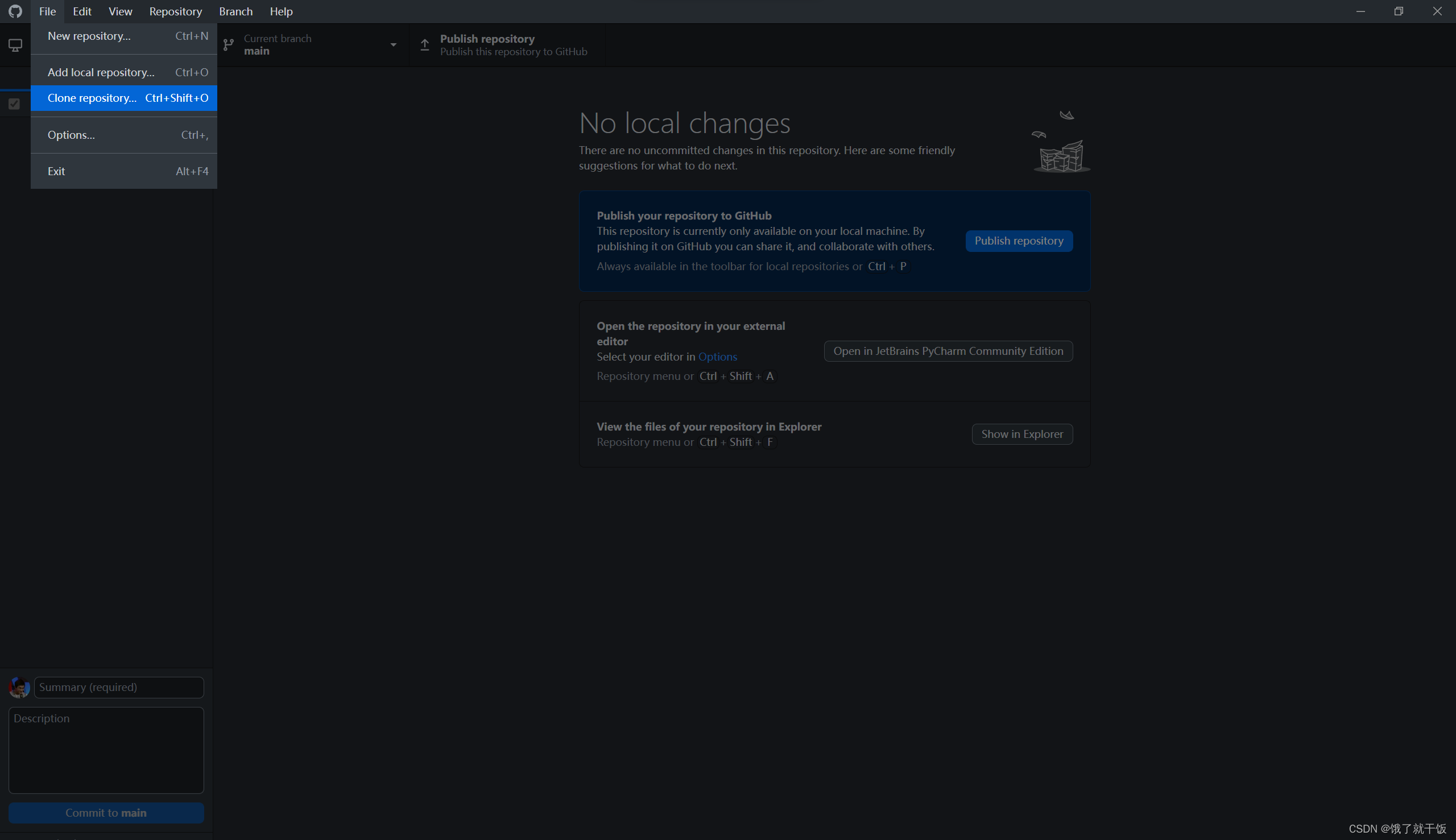Select Clone repository menu item
The image size is (1456, 840).
pyautogui.click(x=92, y=97)
